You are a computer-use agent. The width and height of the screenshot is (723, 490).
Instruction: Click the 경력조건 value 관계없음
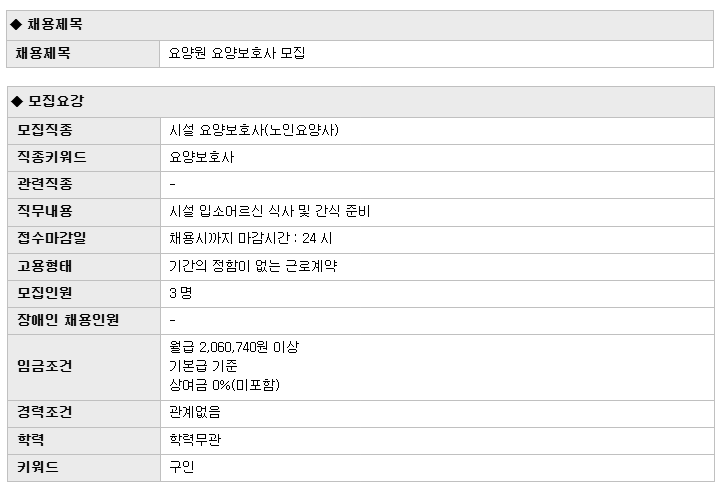195,412
